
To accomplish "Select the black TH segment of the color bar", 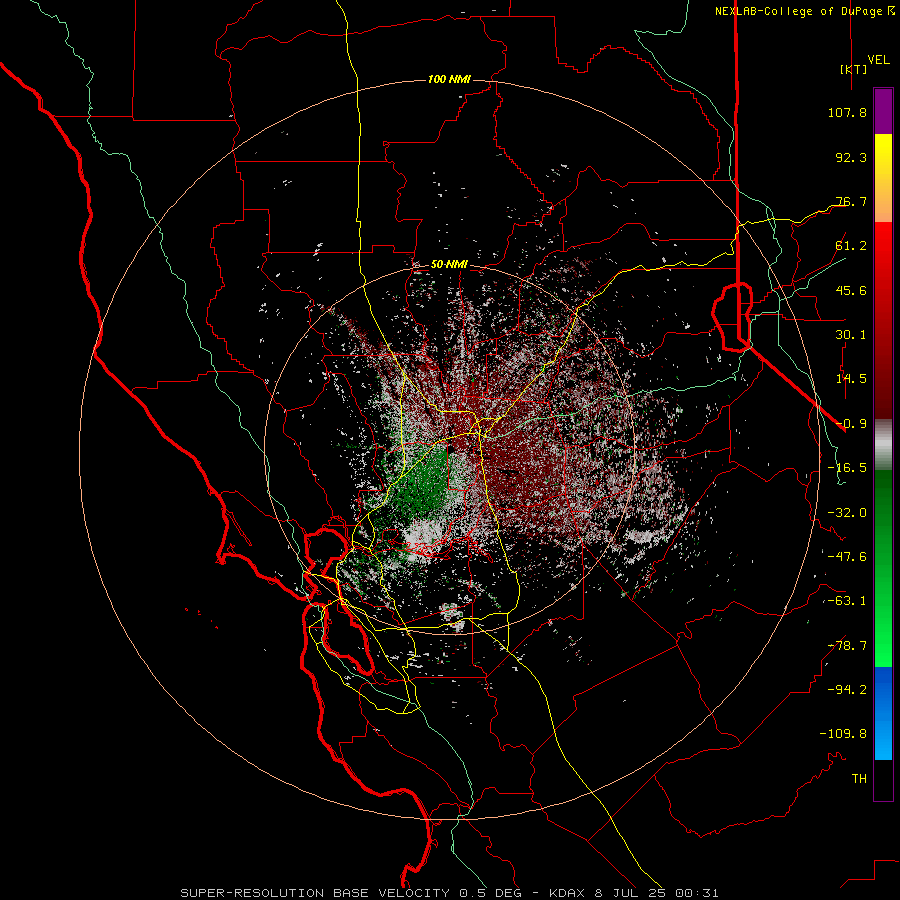I will (883, 780).
